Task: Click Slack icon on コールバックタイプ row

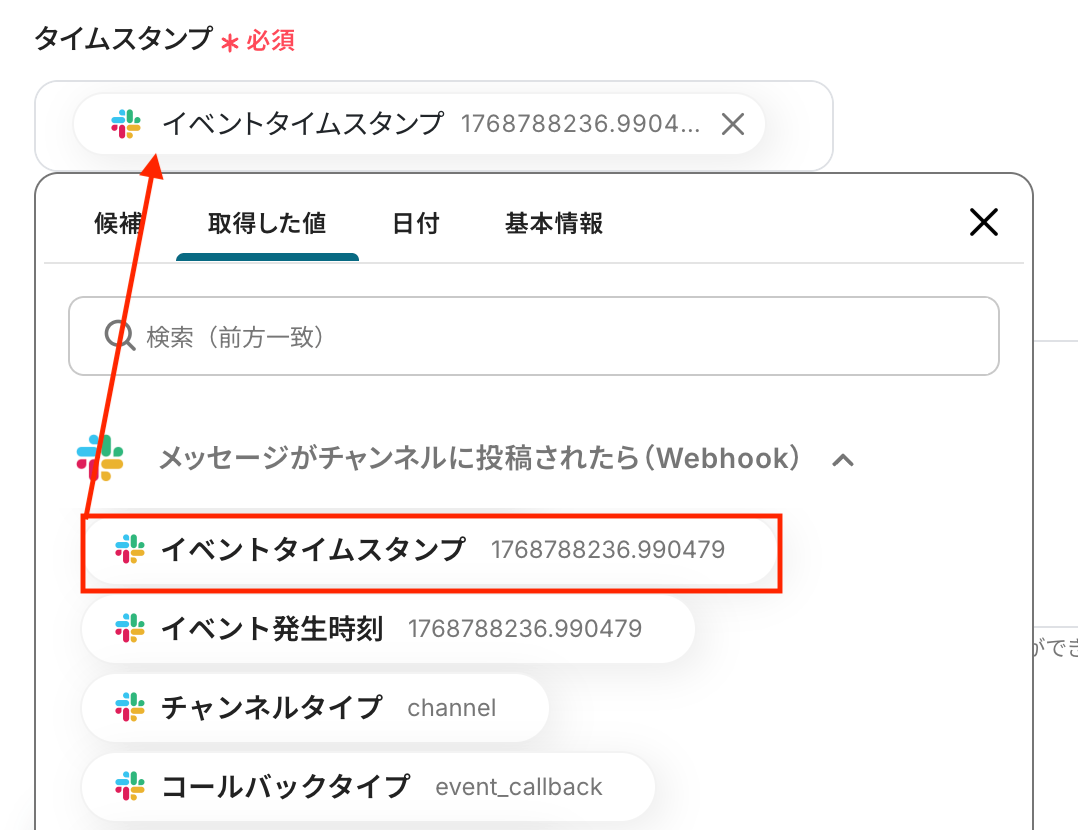Action: tap(130, 787)
